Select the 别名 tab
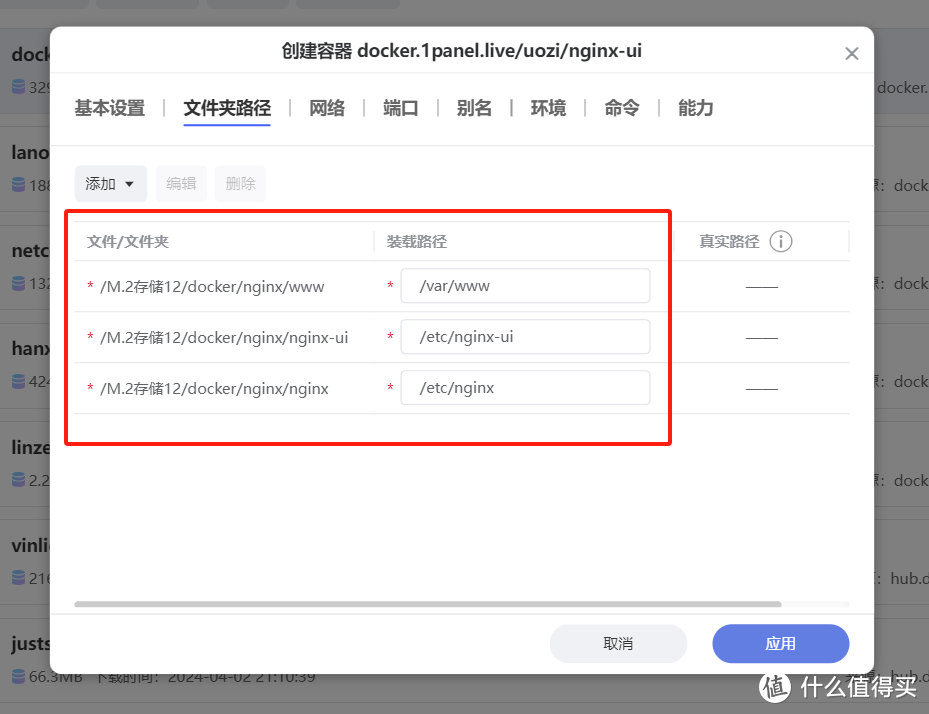The width and height of the screenshot is (929, 714). (x=474, y=108)
